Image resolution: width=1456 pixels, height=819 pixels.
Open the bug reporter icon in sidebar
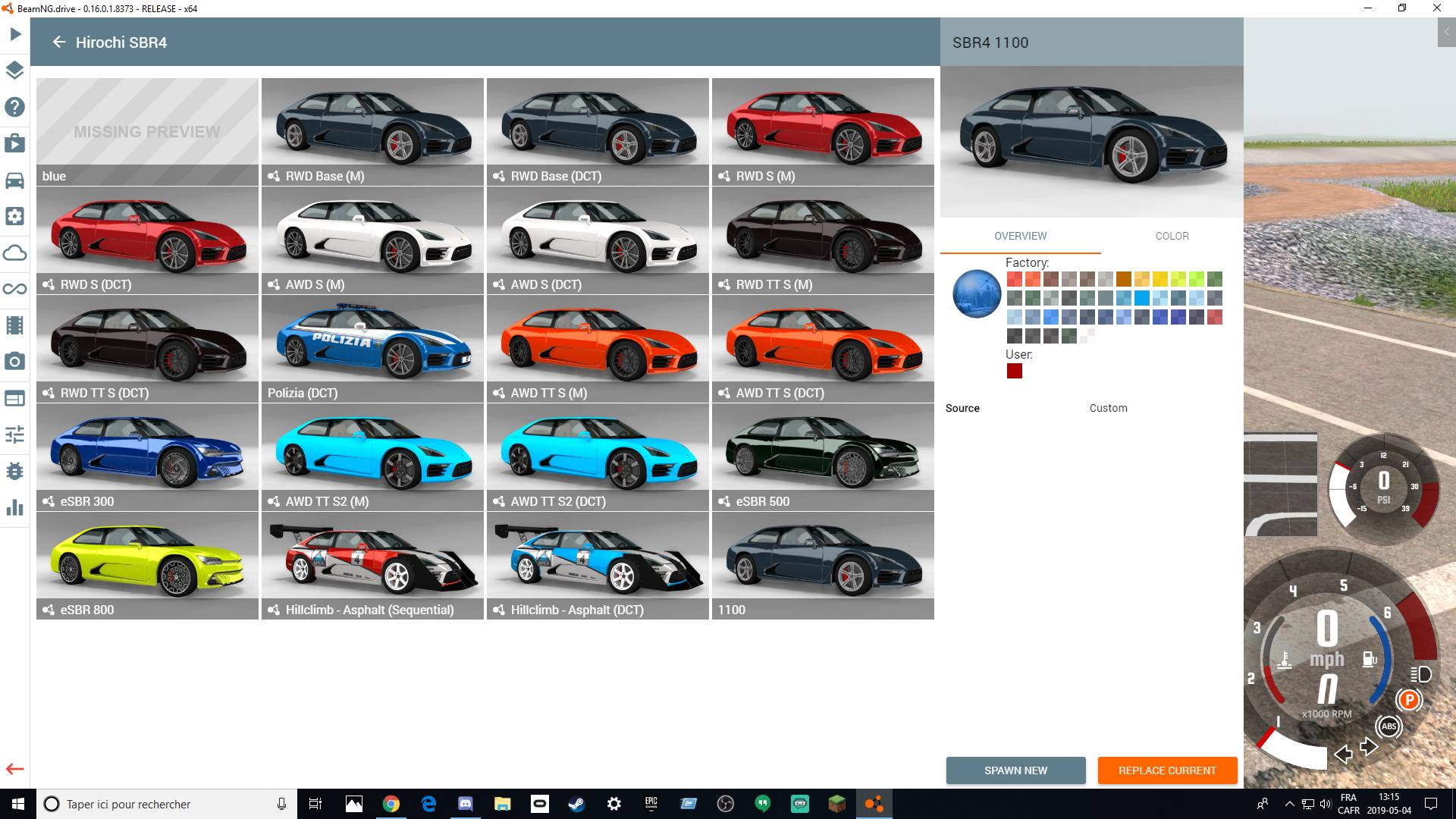[14, 471]
